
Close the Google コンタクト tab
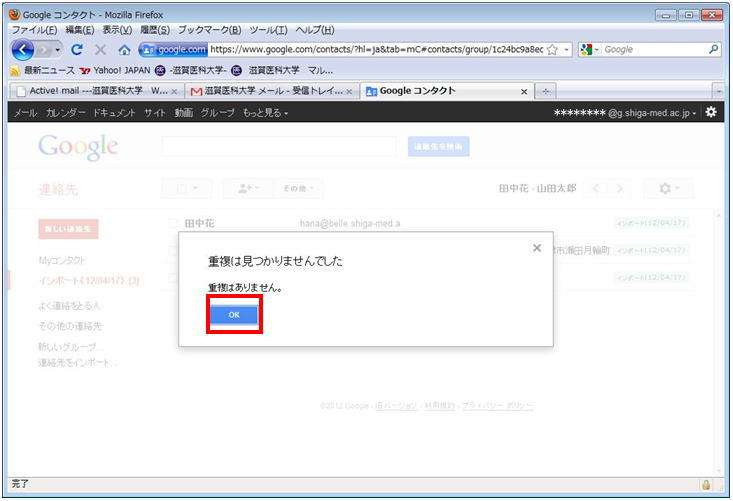[524, 92]
